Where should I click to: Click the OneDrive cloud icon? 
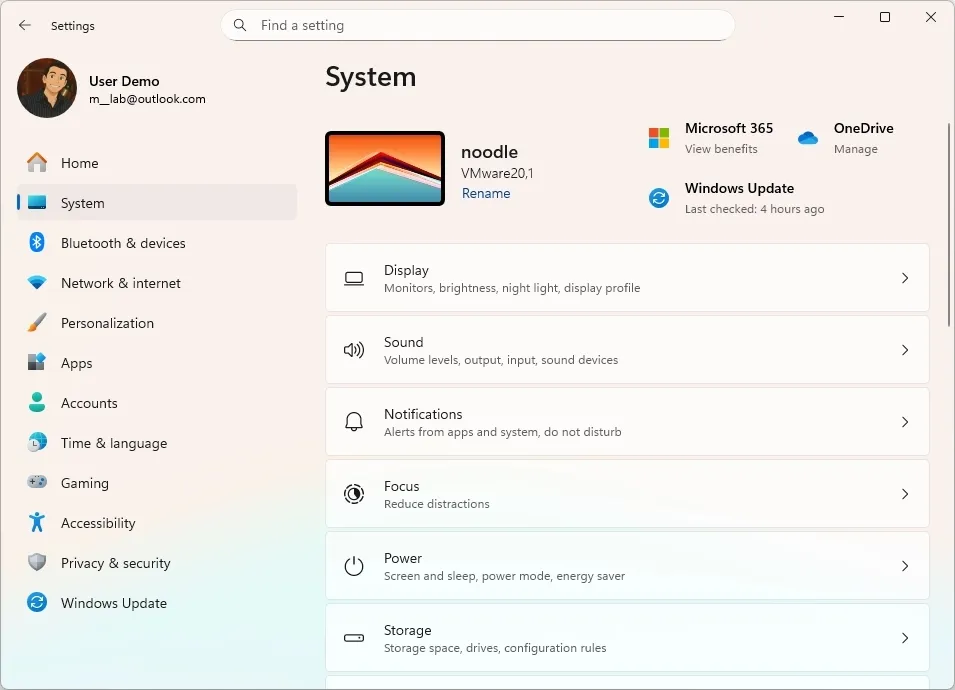(x=808, y=138)
